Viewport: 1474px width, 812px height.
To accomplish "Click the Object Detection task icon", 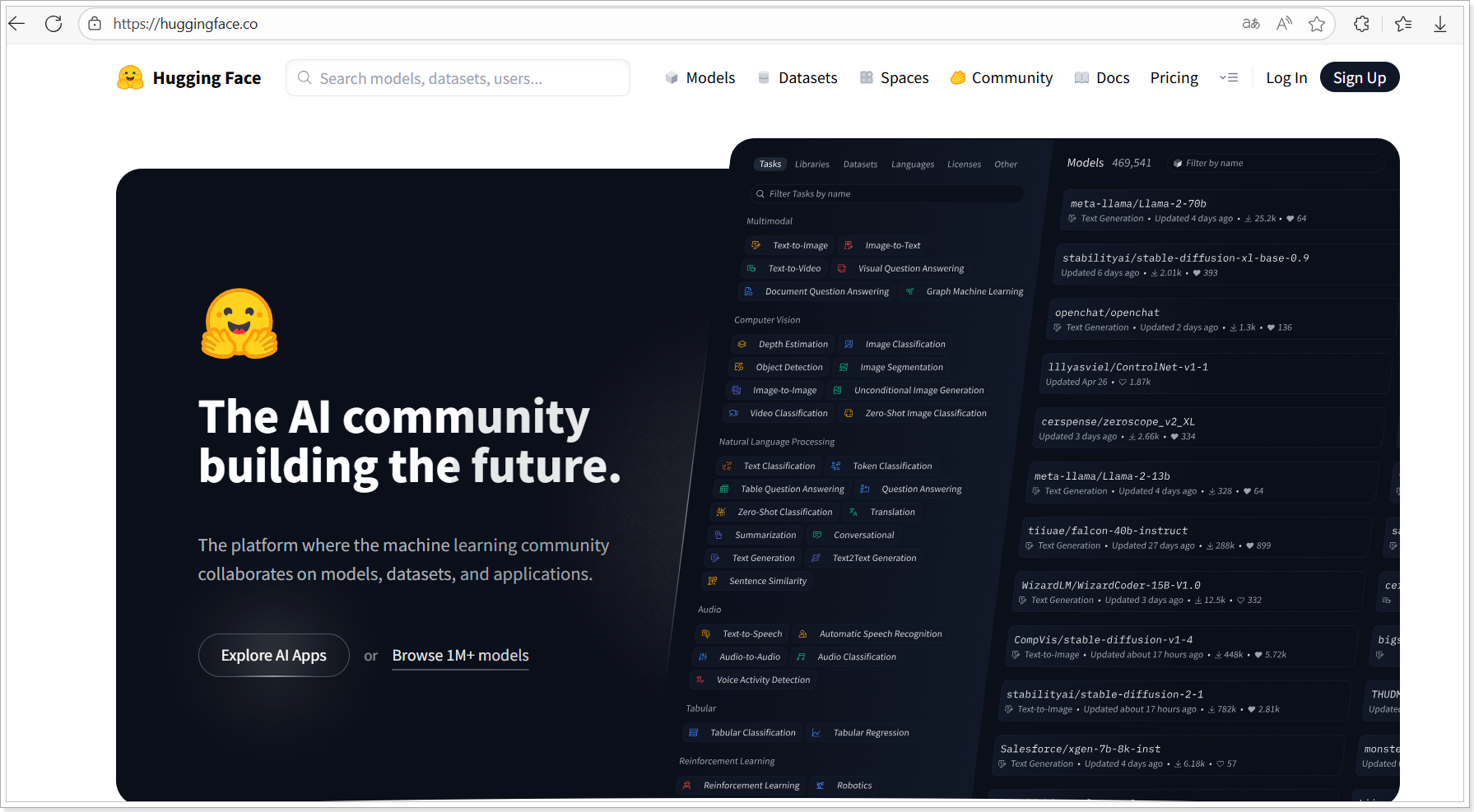I will (x=739, y=367).
